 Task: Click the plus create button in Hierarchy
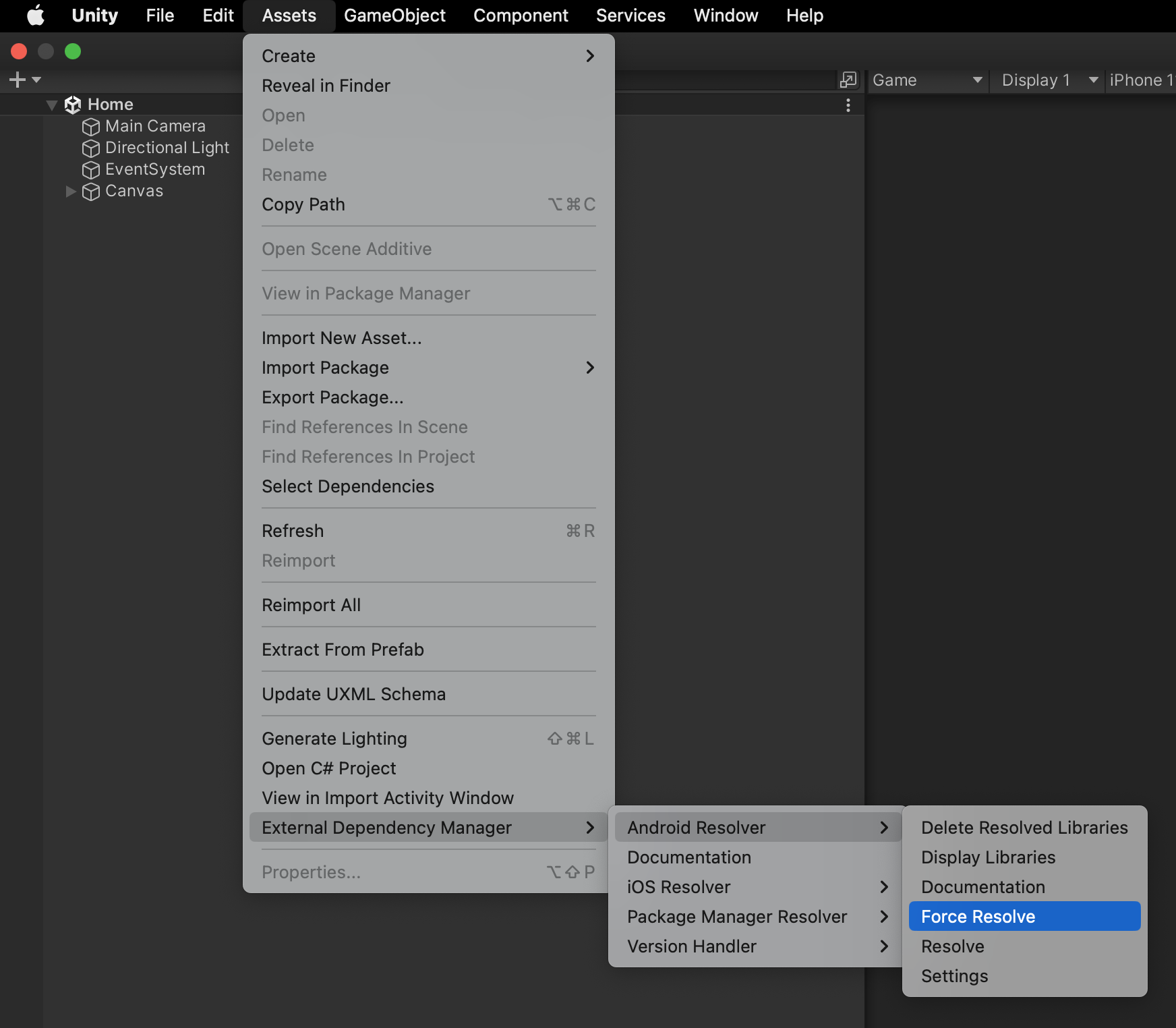click(18, 80)
